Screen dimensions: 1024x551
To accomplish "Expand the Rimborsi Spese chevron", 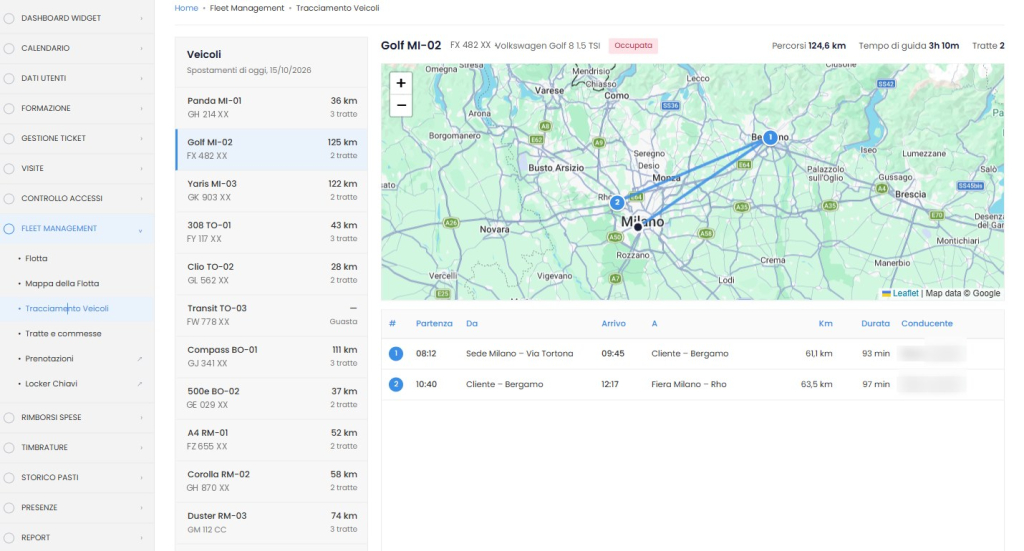I will pos(141,418).
